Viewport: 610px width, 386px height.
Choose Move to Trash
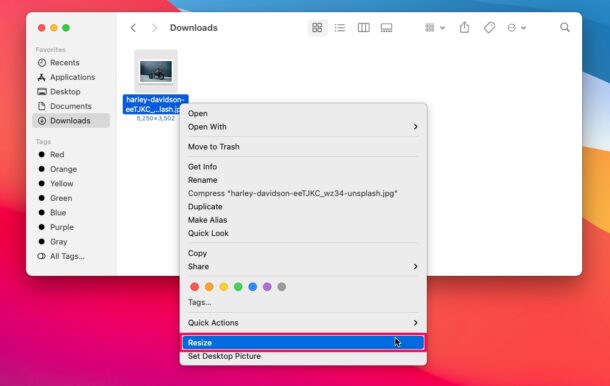(302, 147)
